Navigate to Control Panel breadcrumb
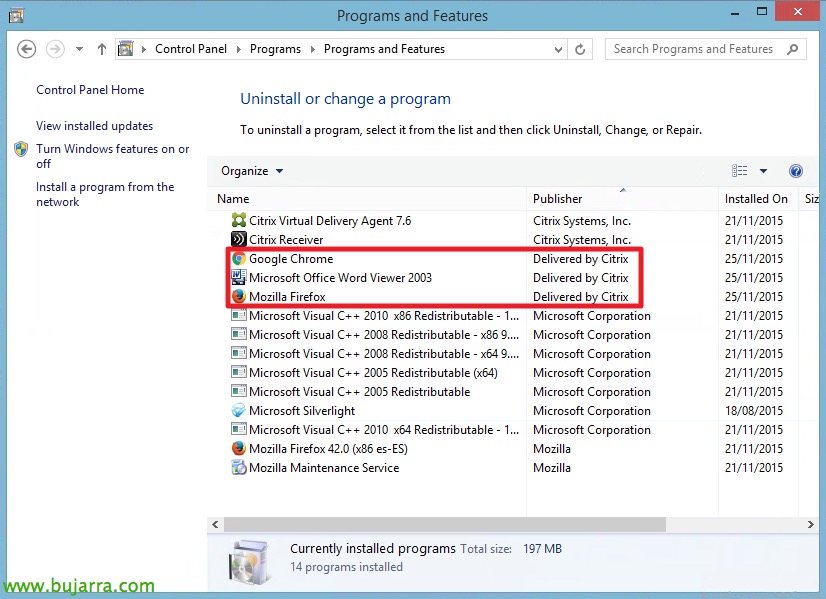This screenshot has height=599, width=826. tap(191, 49)
